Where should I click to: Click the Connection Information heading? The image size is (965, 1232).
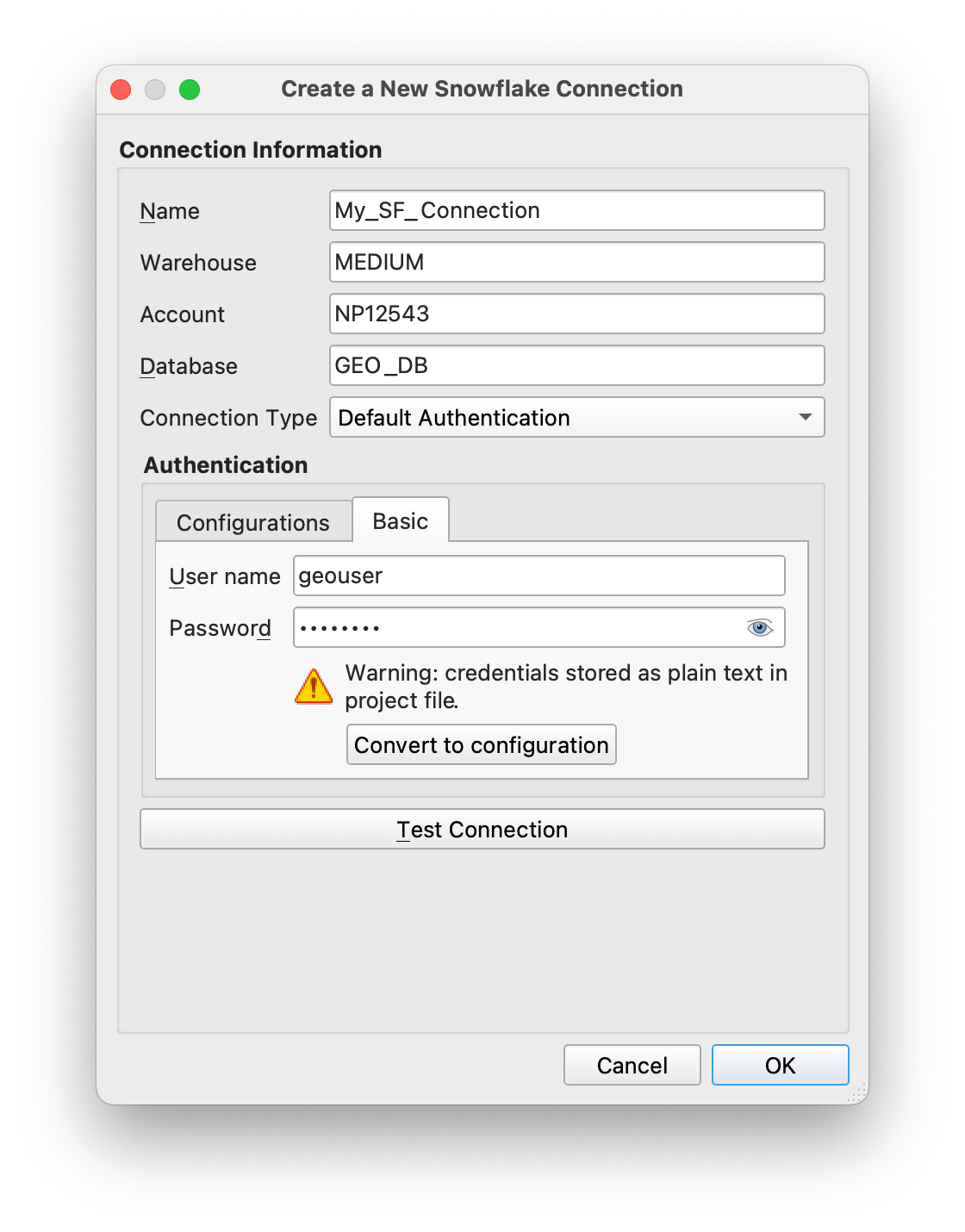tap(251, 150)
